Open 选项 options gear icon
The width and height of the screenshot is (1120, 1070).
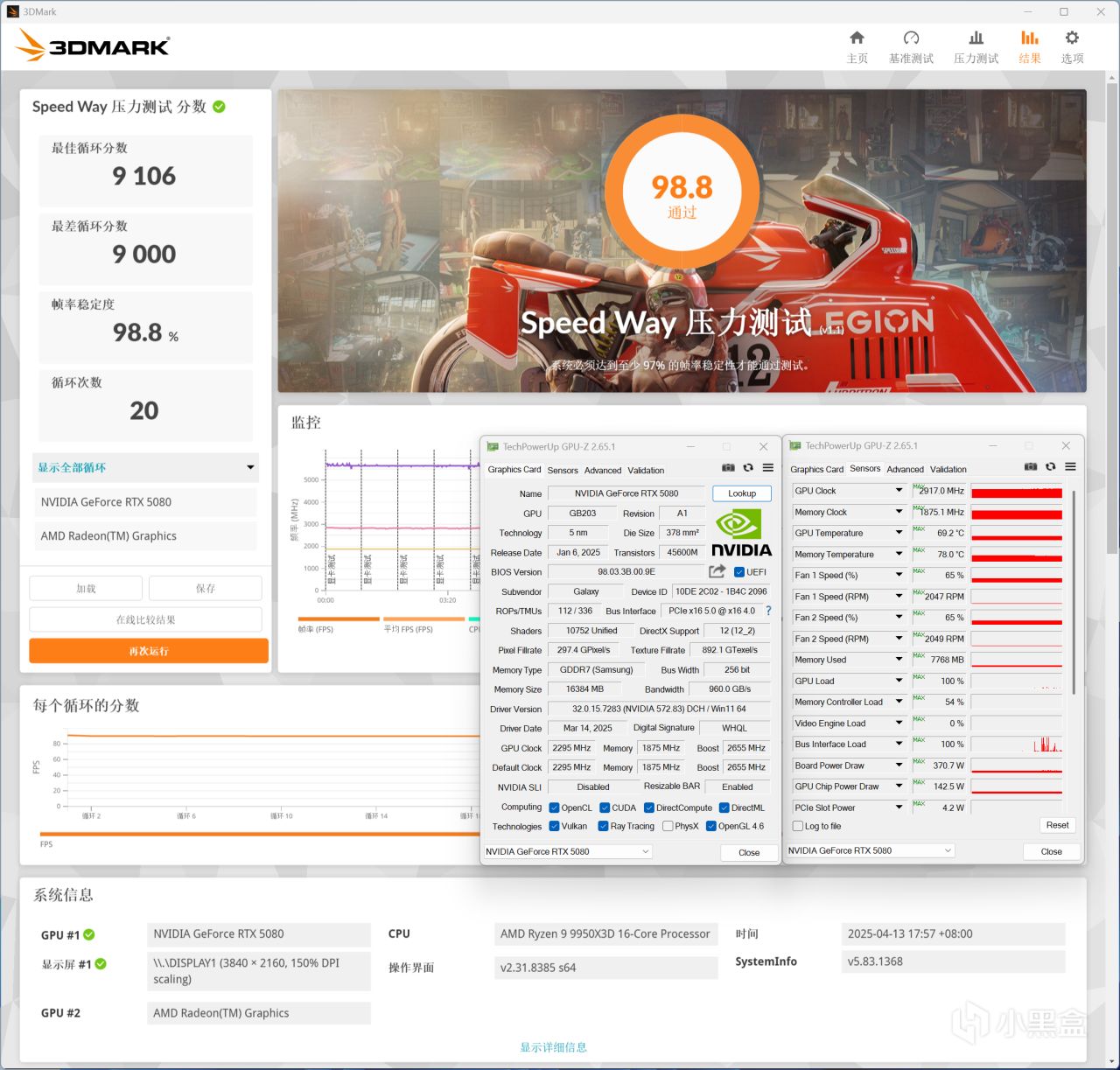1072,38
